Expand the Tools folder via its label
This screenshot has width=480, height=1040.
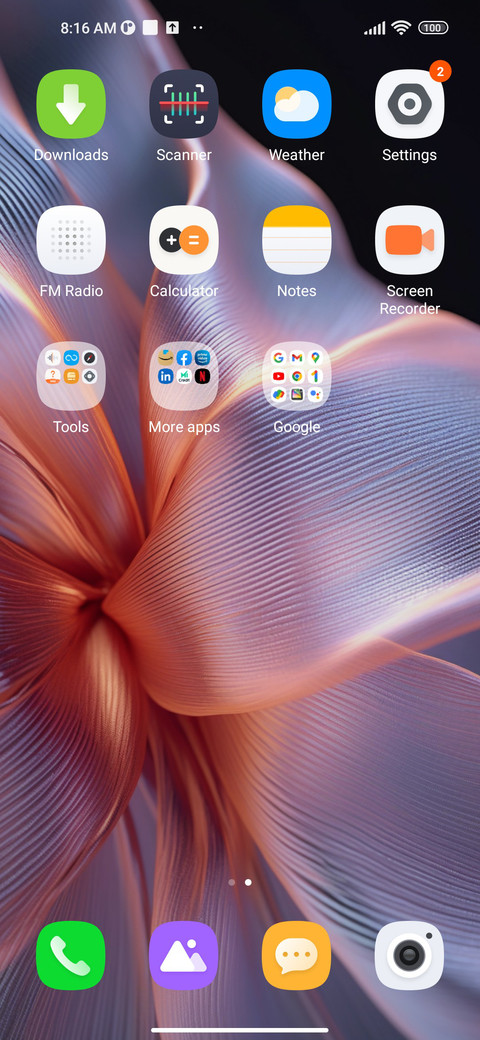pyautogui.click(x=71, y=426)
